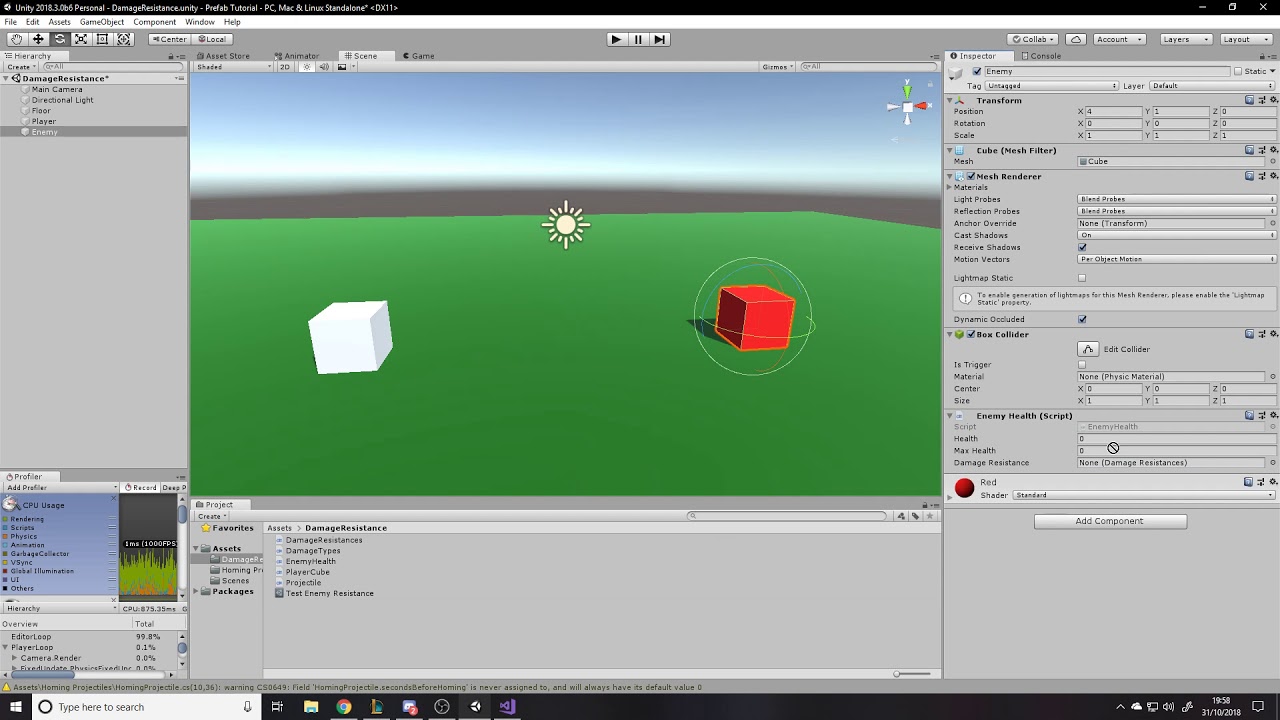Open Mesh Renderer settings gear
This screenshot has width=1280, height=720.
[x=1273, y=176]
